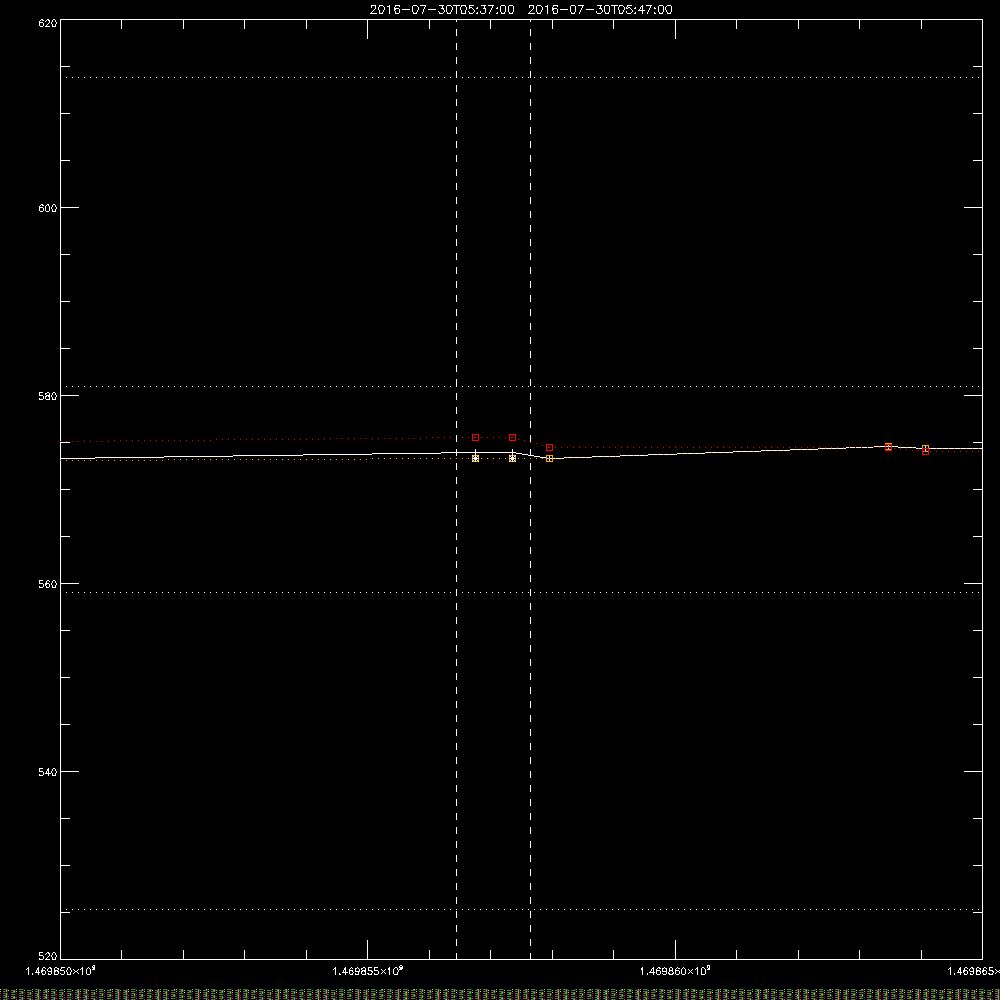Pick the first red square marker between dashed lines
1000x1000 pixels.
click(475, 438)
